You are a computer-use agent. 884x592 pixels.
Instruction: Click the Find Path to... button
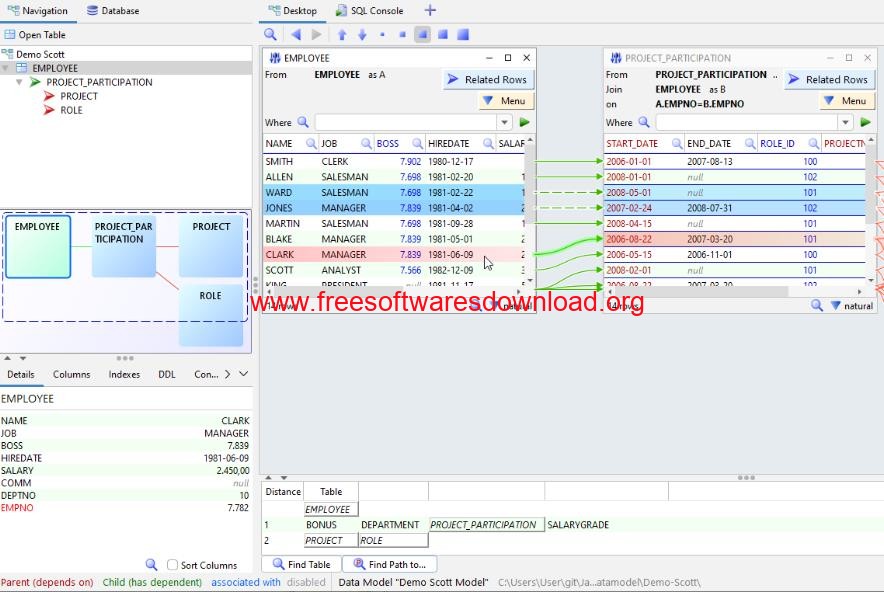(x=390, y=564)
